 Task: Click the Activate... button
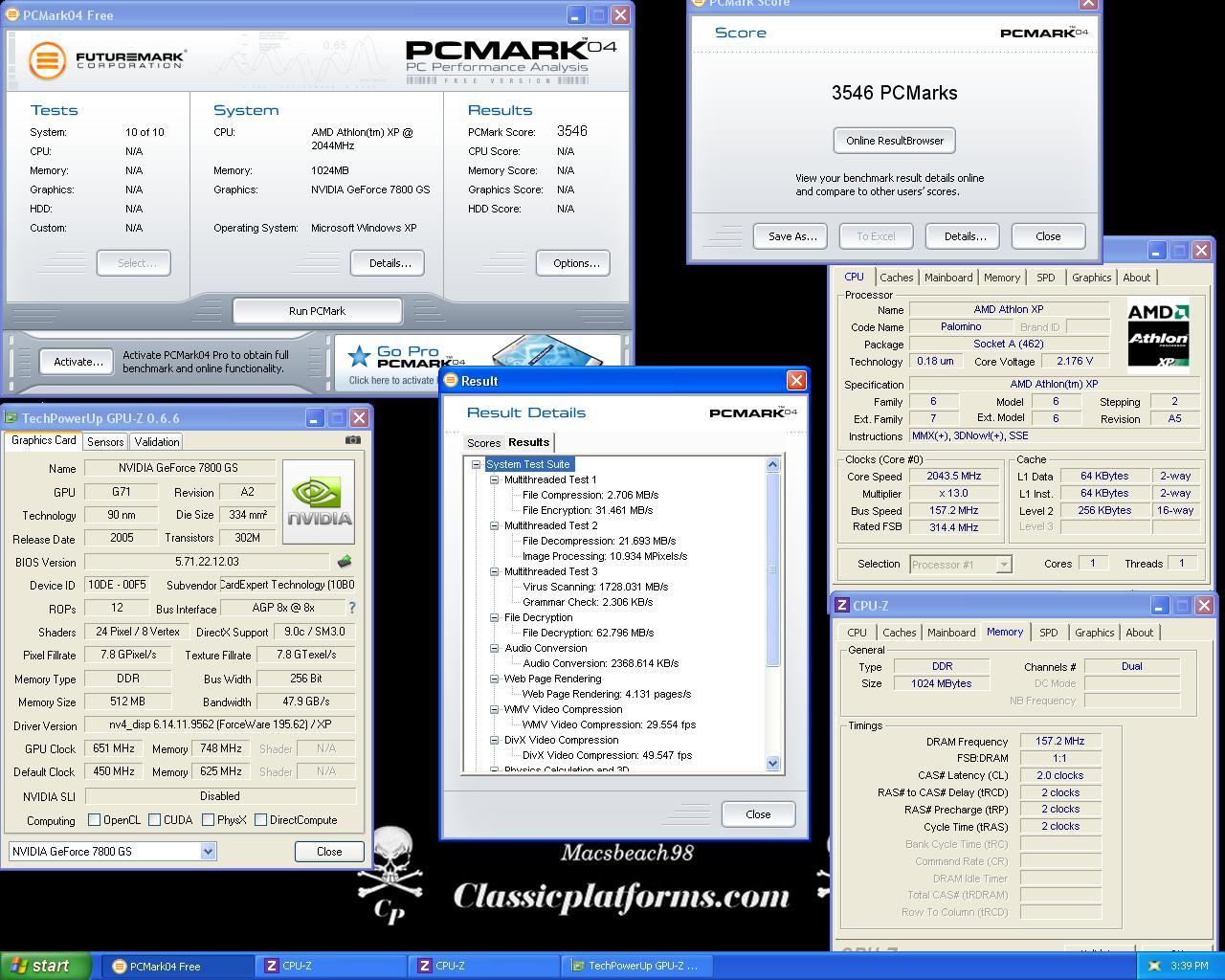(x=78, y=362)
